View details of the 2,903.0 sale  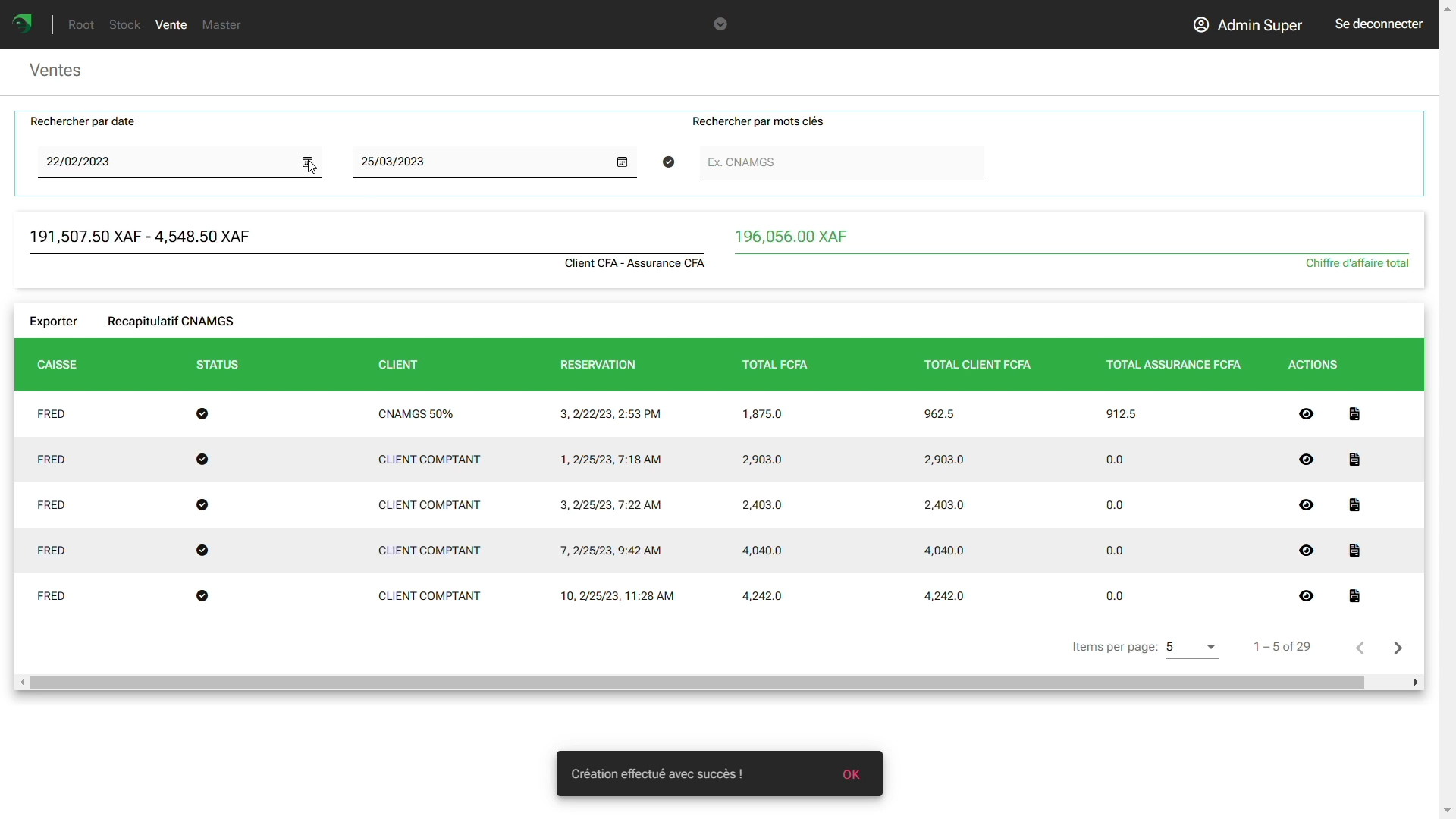(x=1306, y=460)
